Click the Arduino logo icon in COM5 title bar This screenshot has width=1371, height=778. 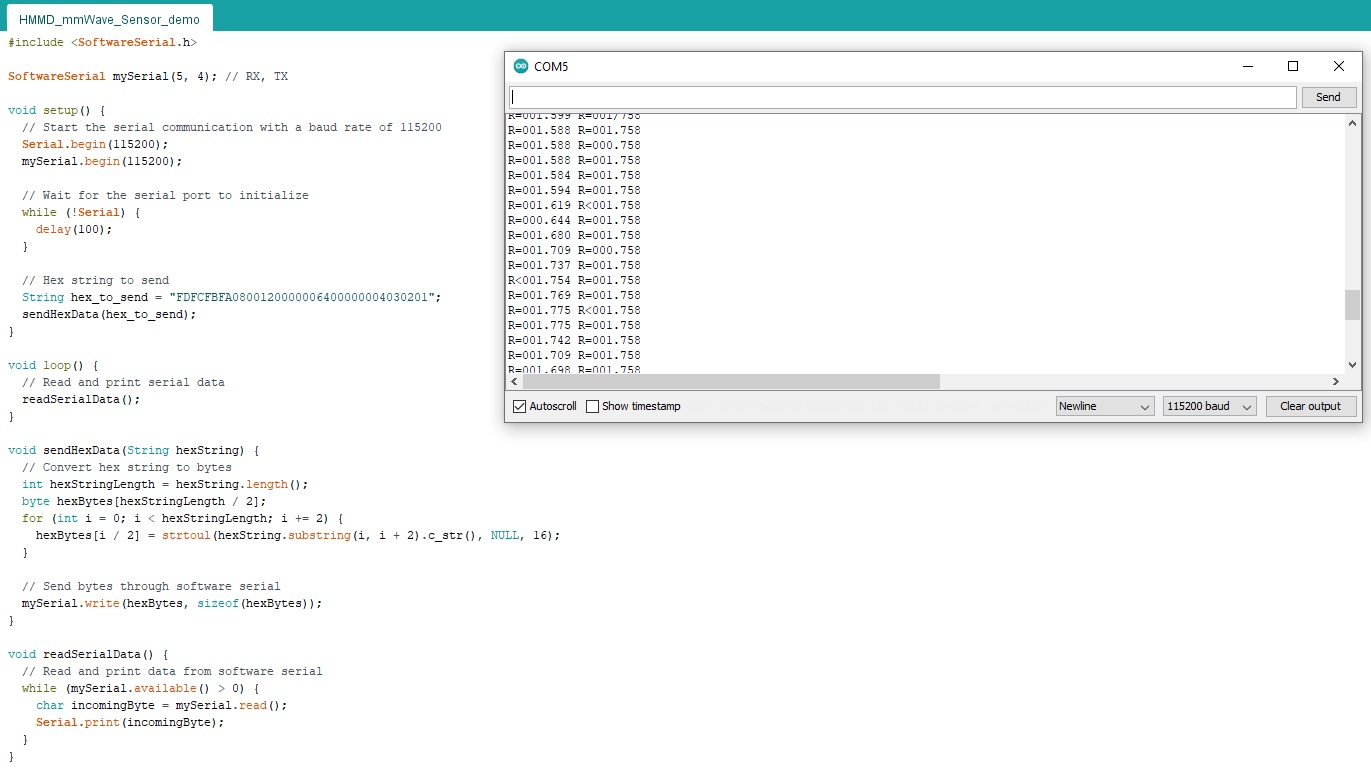[x=521, y=66]
